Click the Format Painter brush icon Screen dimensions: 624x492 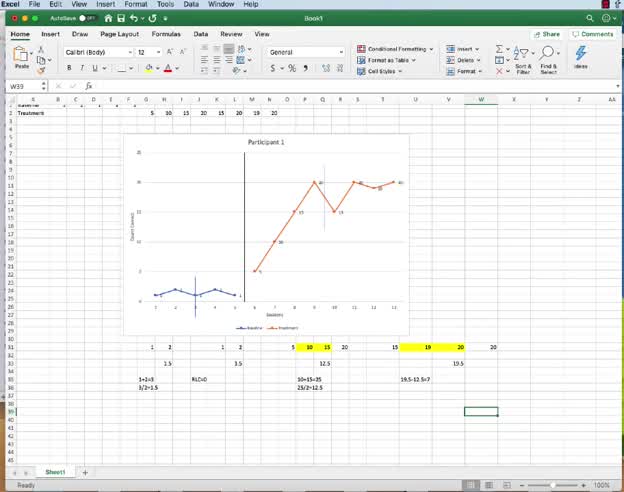tap(41, 71)
